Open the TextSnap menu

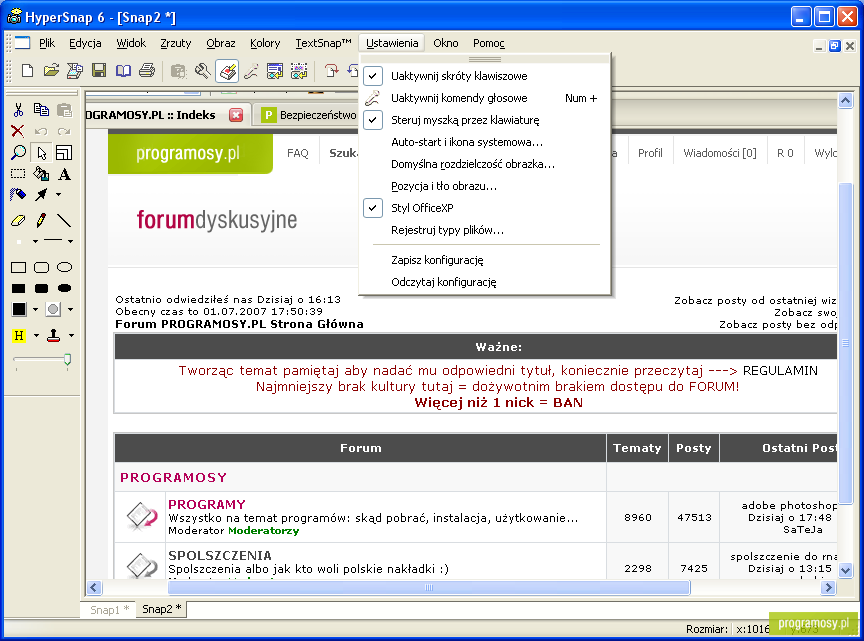pyautogui.click(x=323, y=43)
